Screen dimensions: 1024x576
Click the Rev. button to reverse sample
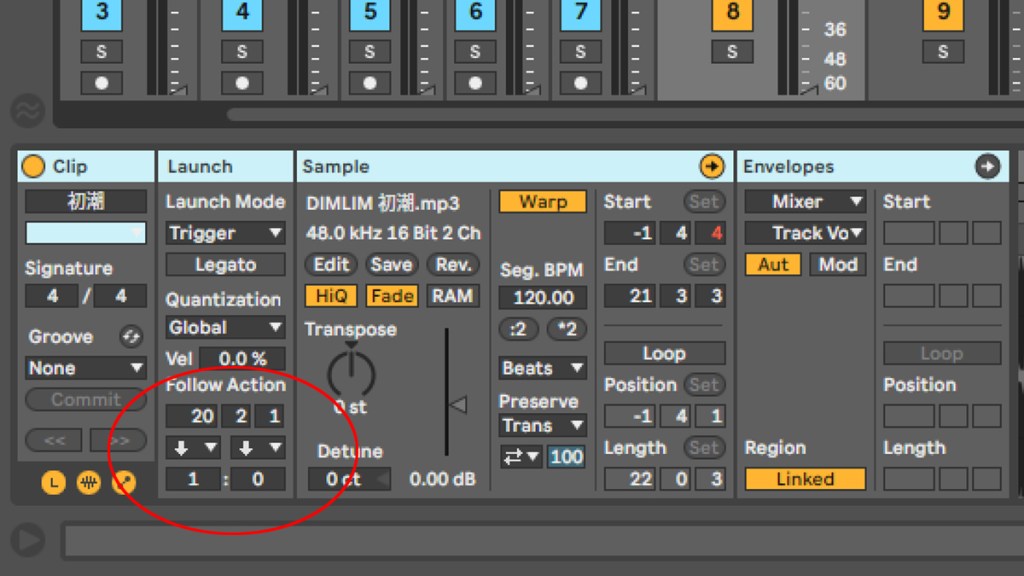pos(452,265)
